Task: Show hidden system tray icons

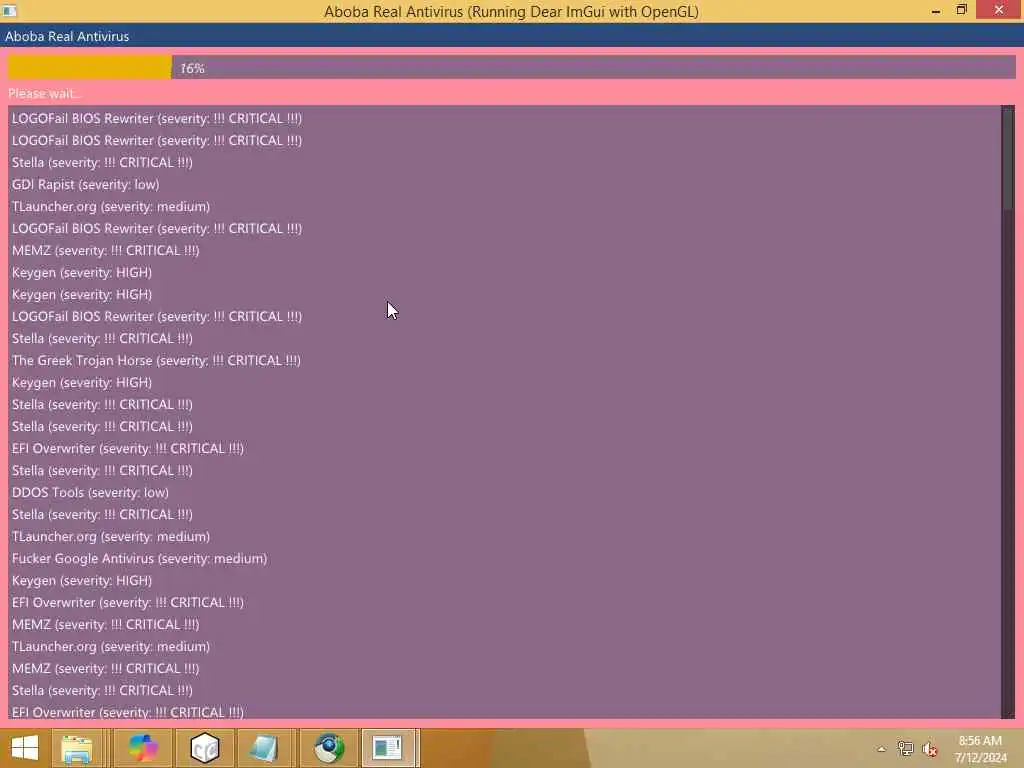Action: point(881,749)
